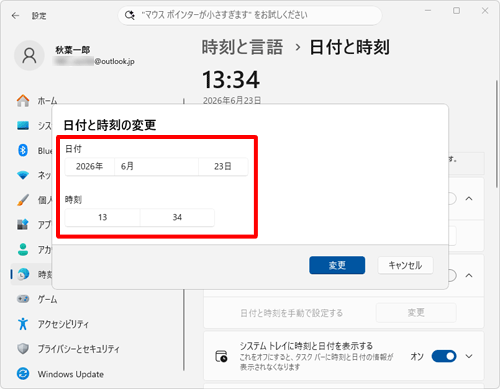Viewport: 500px width, 389px height.
Task: Open the year dropdown showing 2026年
Action: tap(89, 166)
